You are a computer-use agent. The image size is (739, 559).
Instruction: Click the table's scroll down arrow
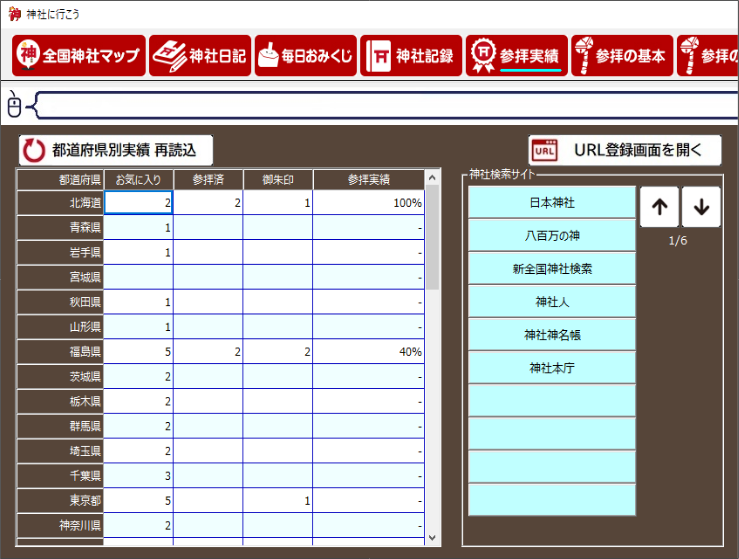[432, 538]
